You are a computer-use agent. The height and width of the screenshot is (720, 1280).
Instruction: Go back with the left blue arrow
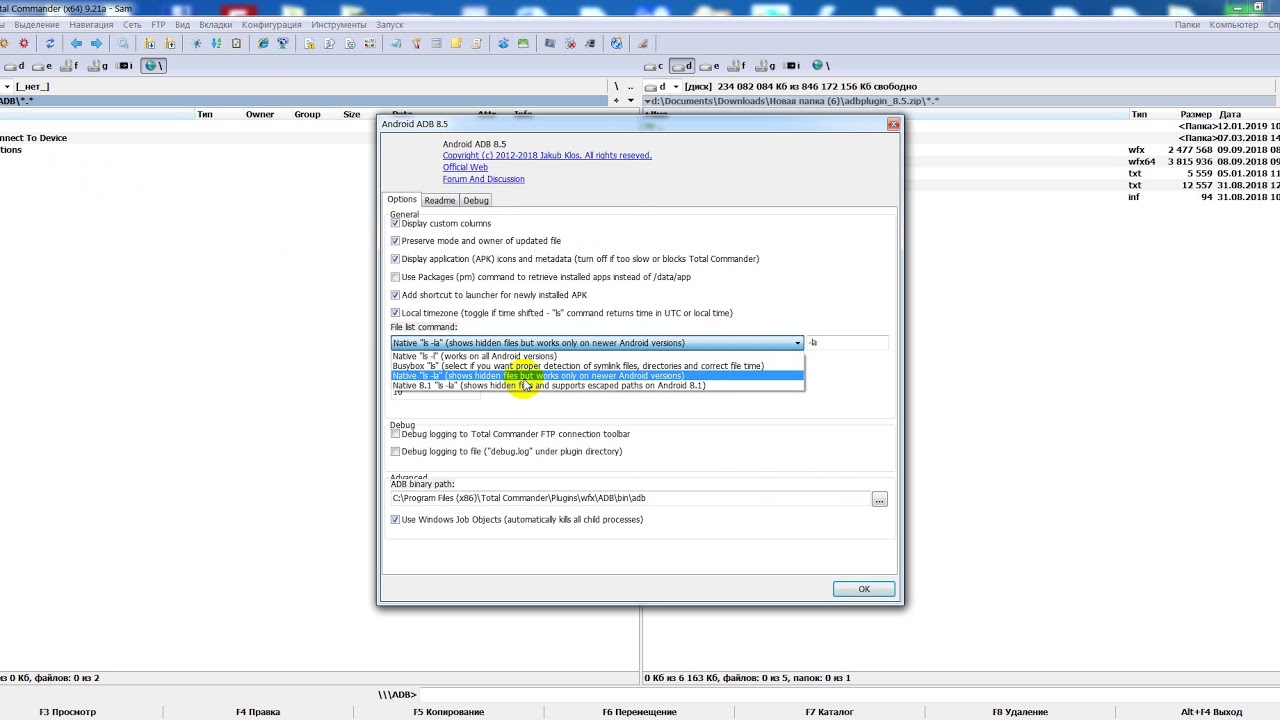(x=76, y=44)
